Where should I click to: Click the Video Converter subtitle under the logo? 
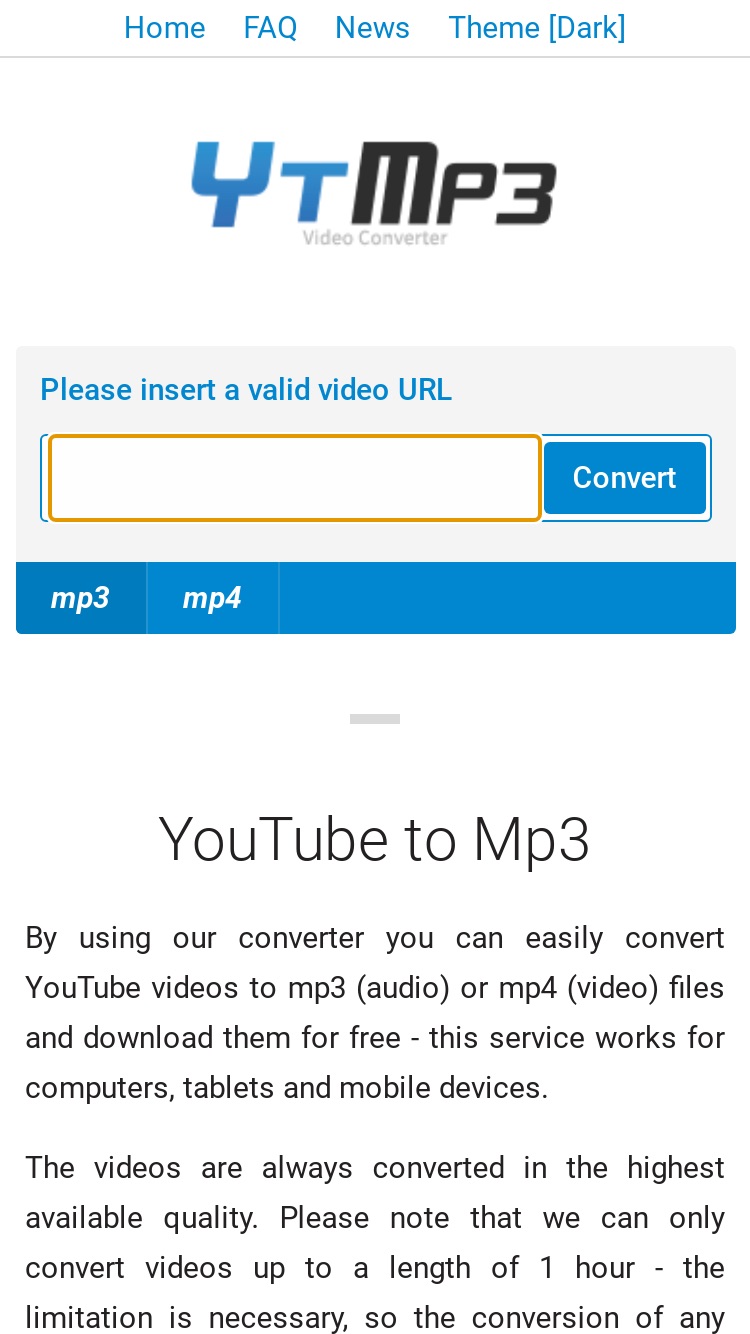coord(375,238)
